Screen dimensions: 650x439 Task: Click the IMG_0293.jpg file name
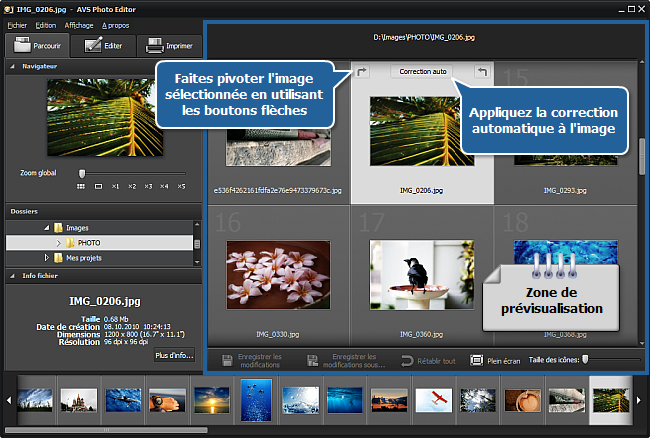pos(565,190)
